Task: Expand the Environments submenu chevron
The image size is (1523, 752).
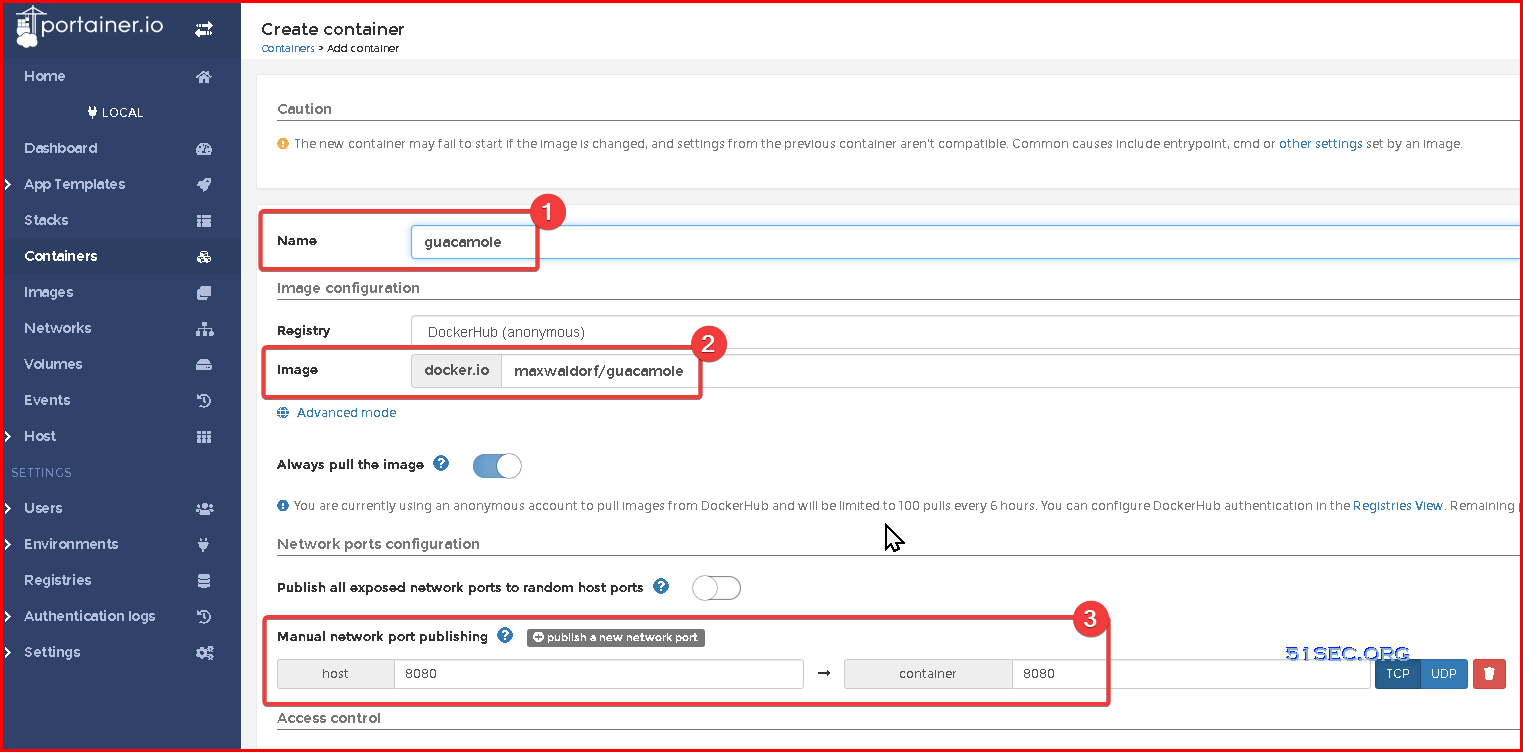Action: point(8,545)
